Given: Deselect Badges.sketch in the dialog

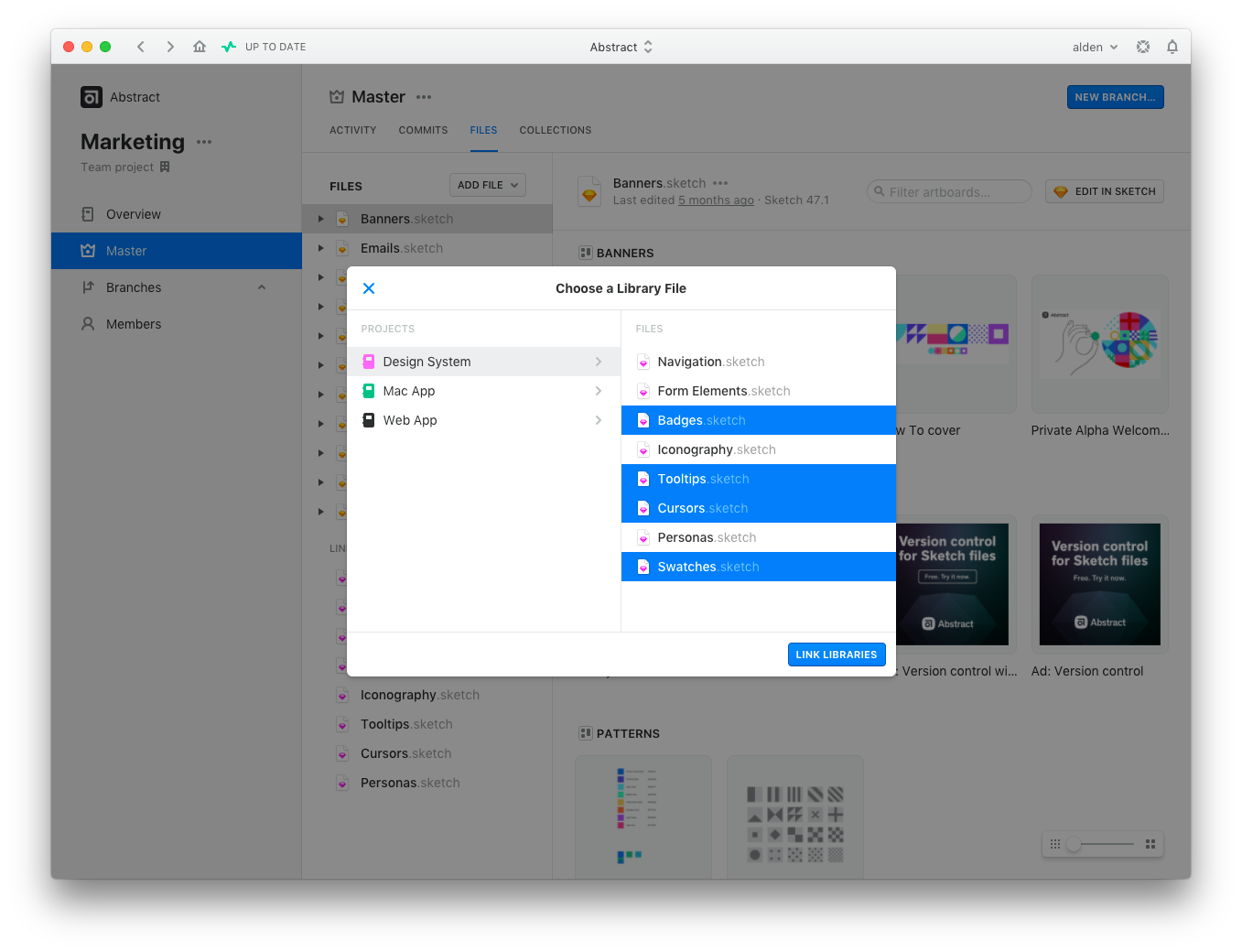Looking at the screenshot, I should [758, 420].
